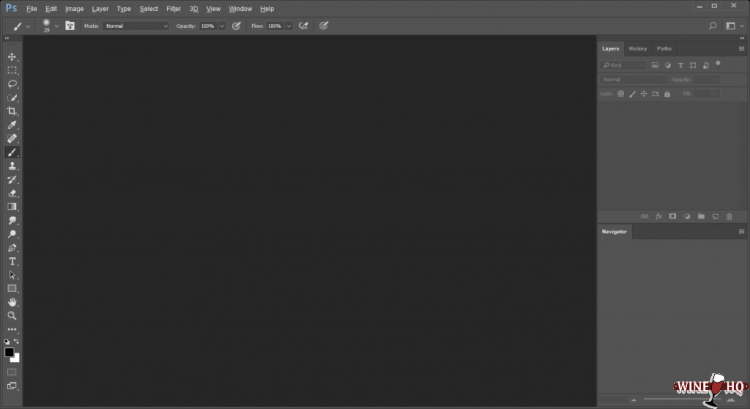
Task: Select the Horizontal Type tool
Action: (x=12, y=261)
